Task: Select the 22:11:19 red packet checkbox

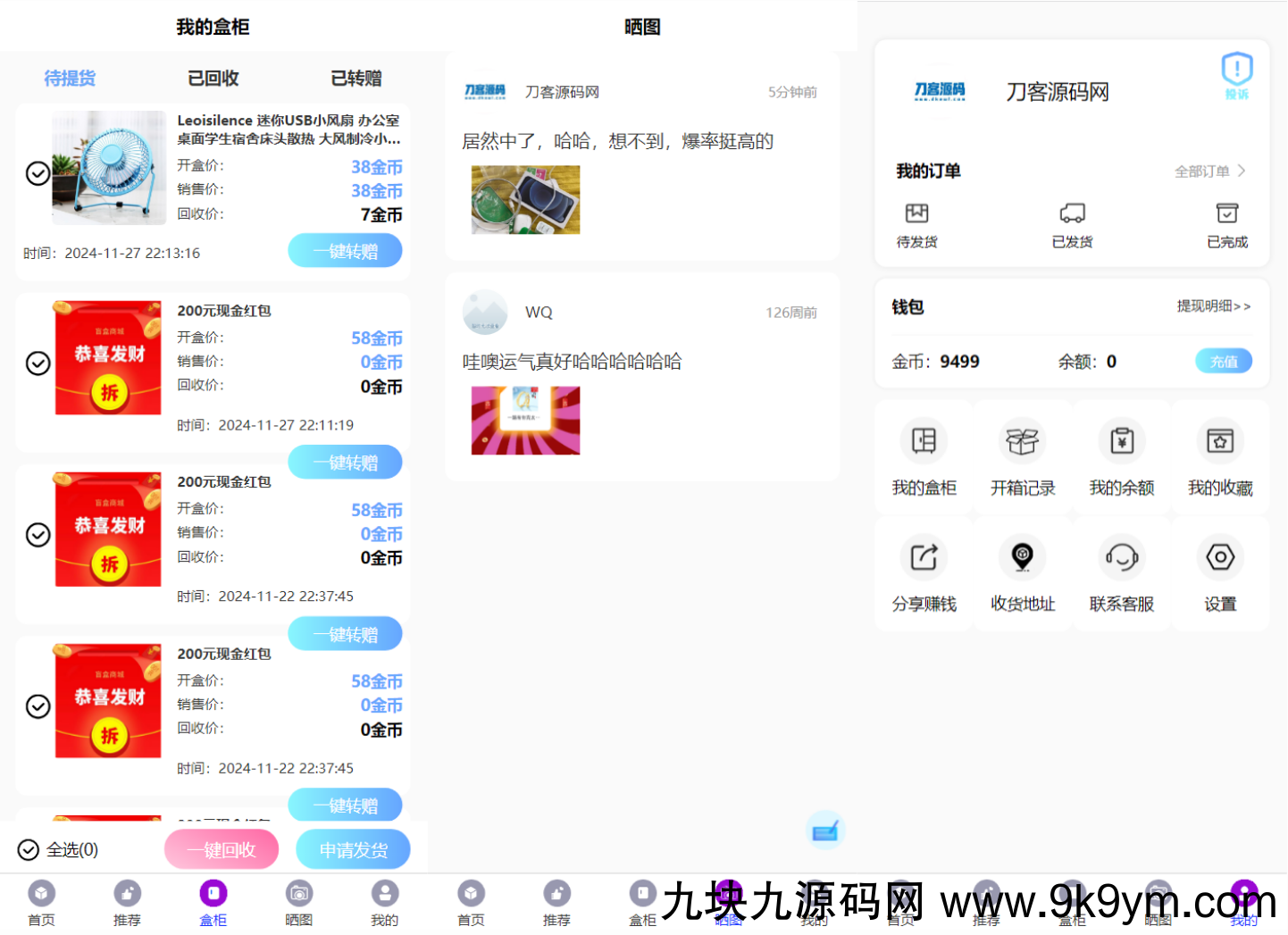Action: [38, 363]
